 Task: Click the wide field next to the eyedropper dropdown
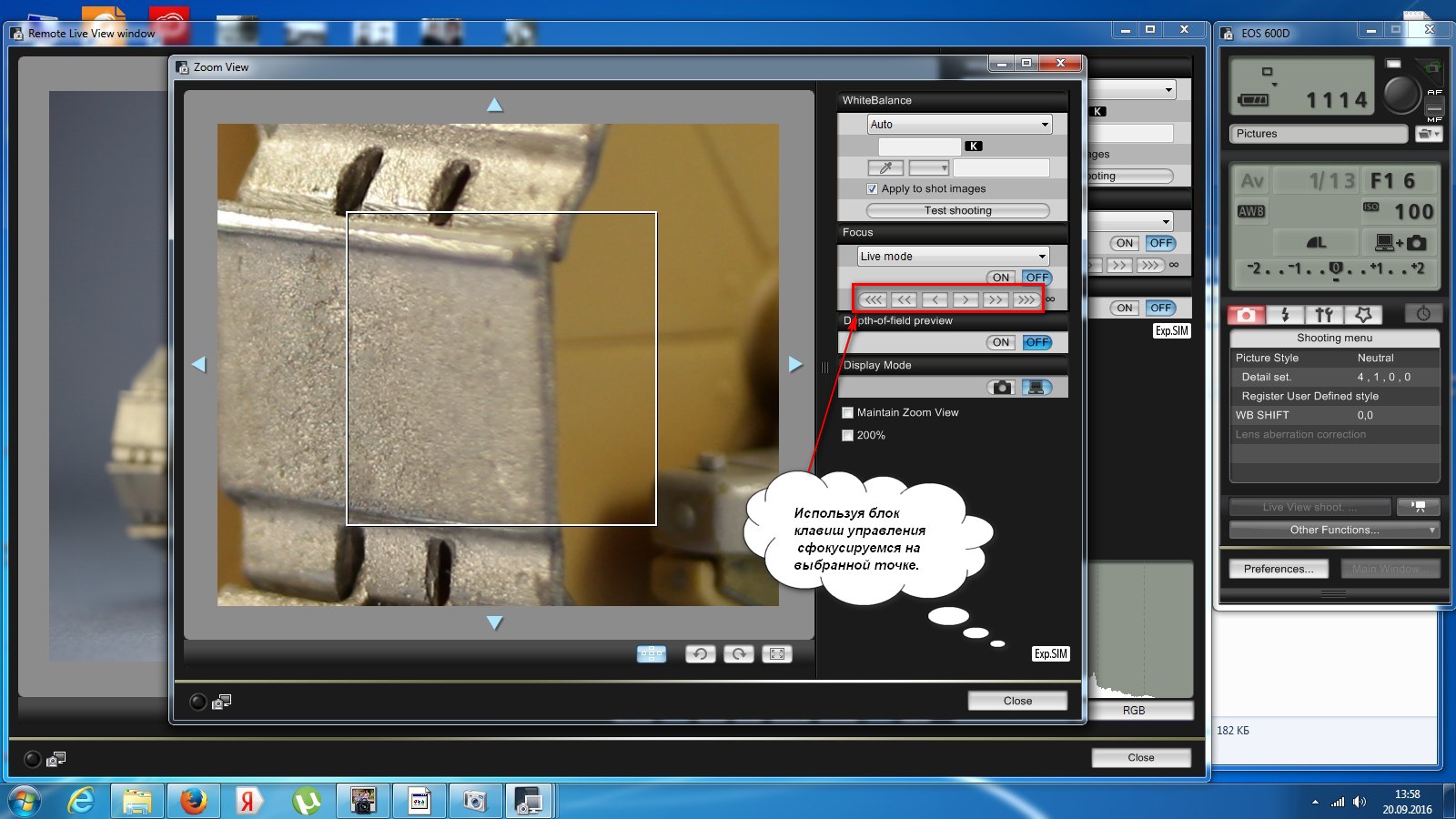click(x=1001, y=167)
